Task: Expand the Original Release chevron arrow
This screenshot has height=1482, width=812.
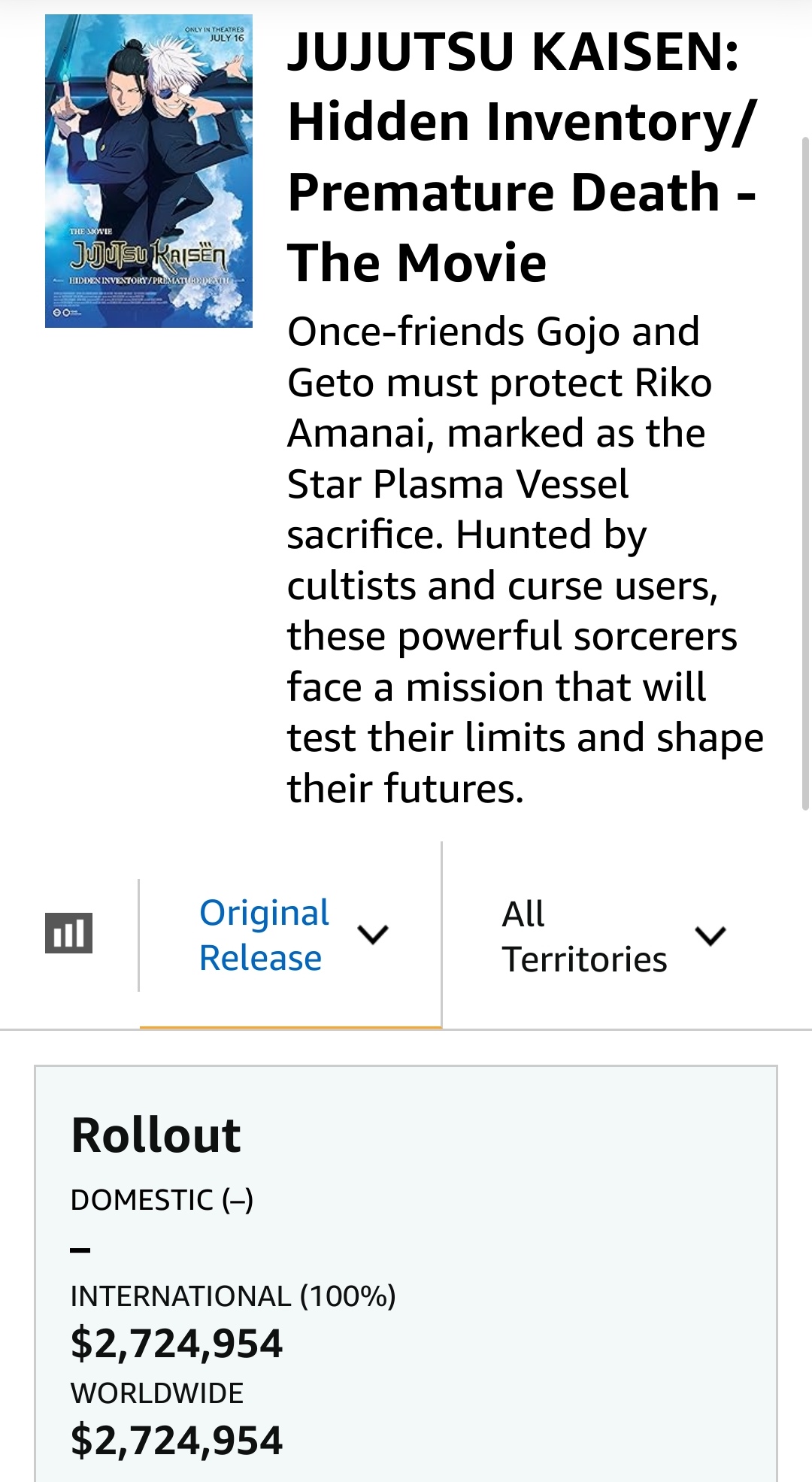Action: tap(373, 935)
